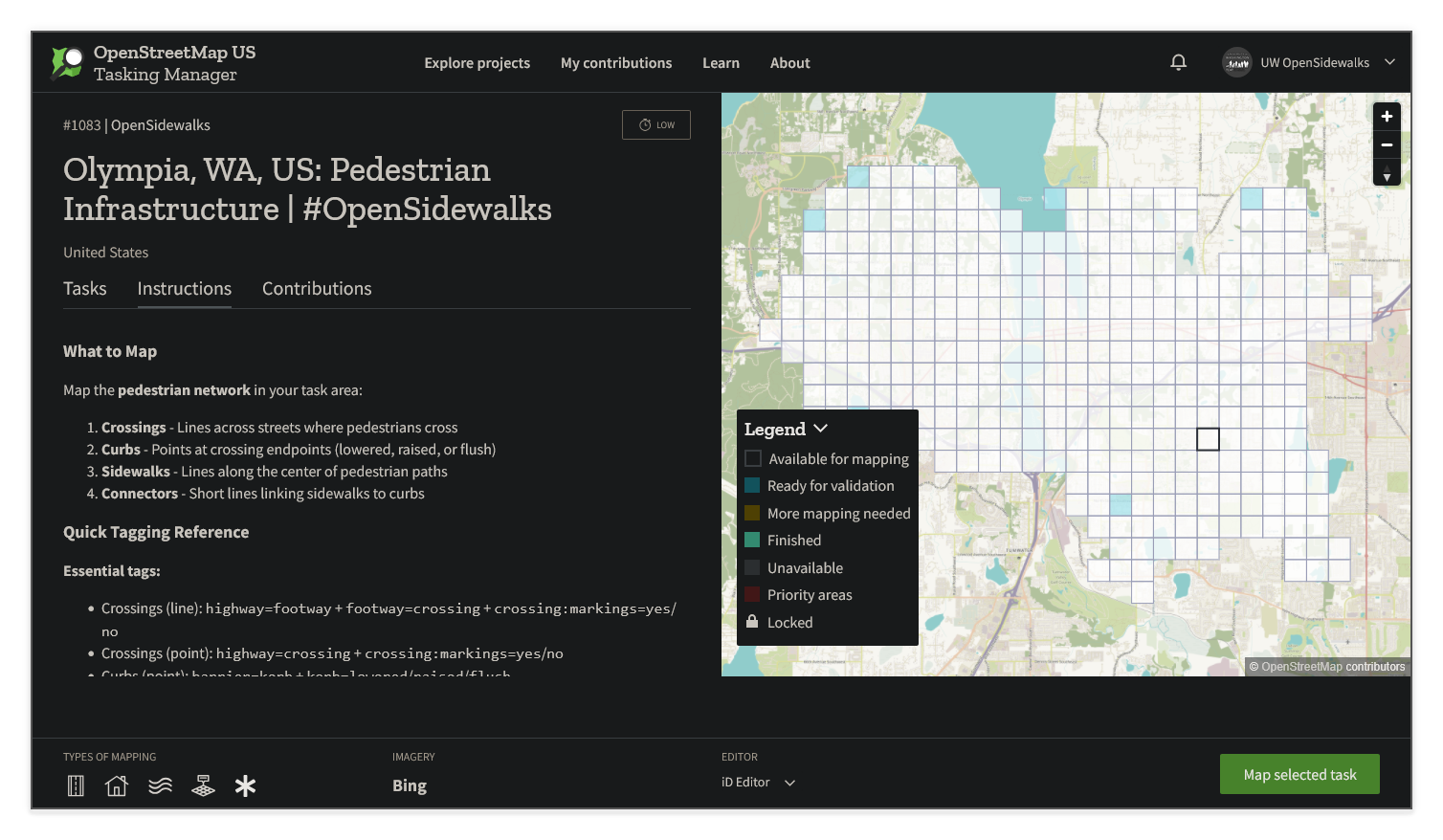Click the Locked padlock icon in legend
This screenshot has height=840, width=1443.
752,622
